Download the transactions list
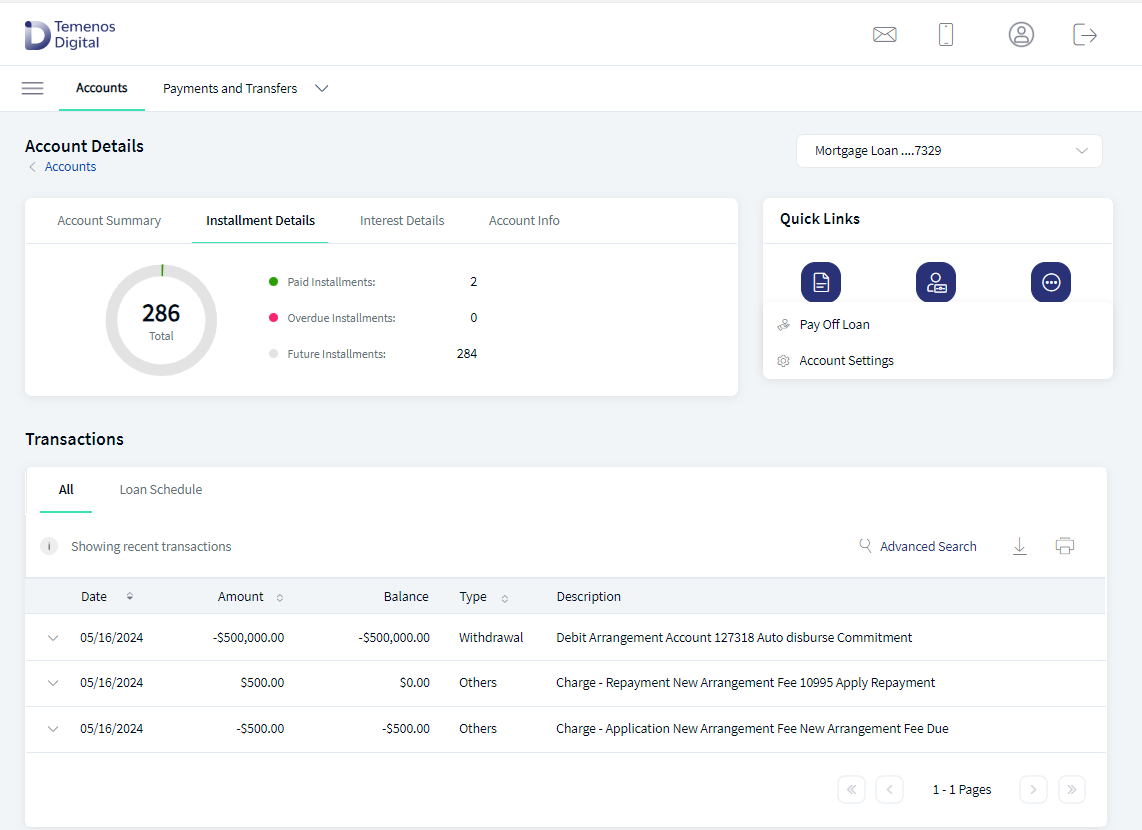 click(1020, 546)
